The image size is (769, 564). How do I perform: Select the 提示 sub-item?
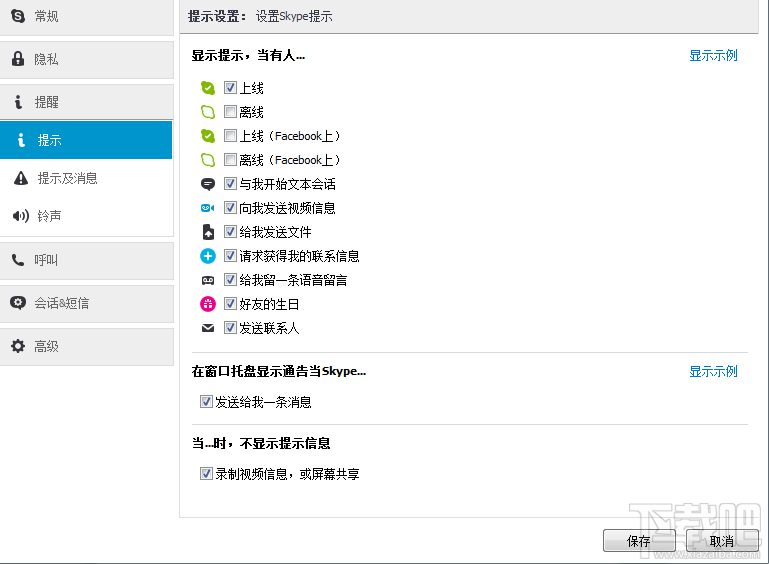click(86, 140)
